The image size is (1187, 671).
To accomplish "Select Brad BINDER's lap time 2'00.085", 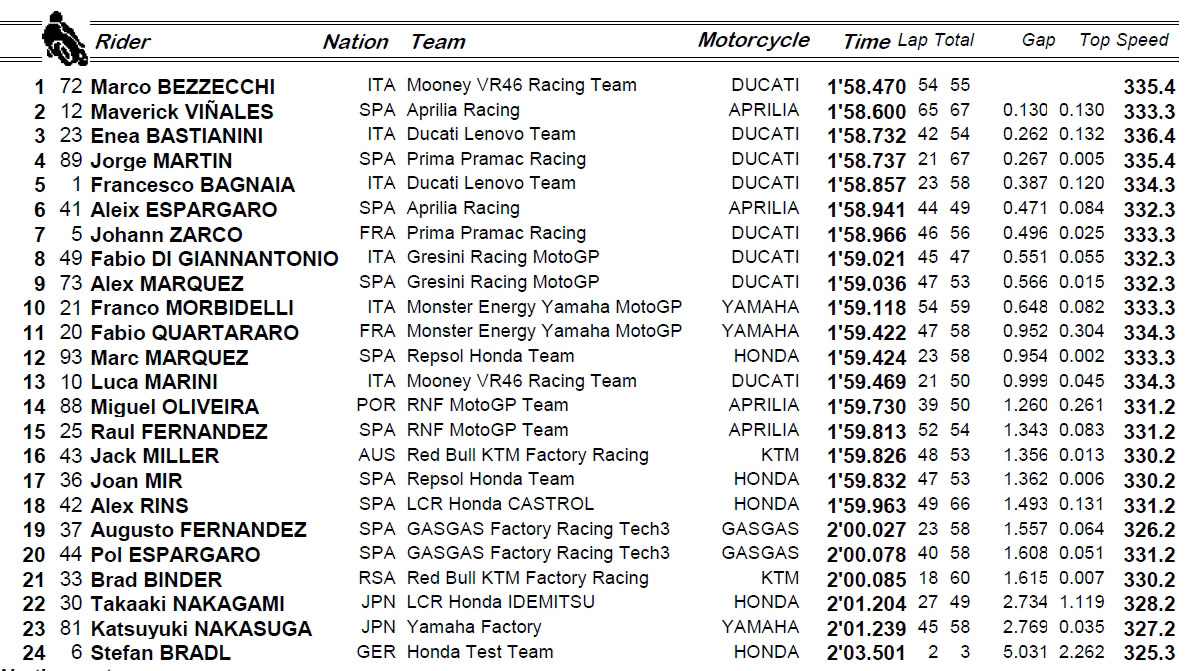I will click(x=866, y=579).
